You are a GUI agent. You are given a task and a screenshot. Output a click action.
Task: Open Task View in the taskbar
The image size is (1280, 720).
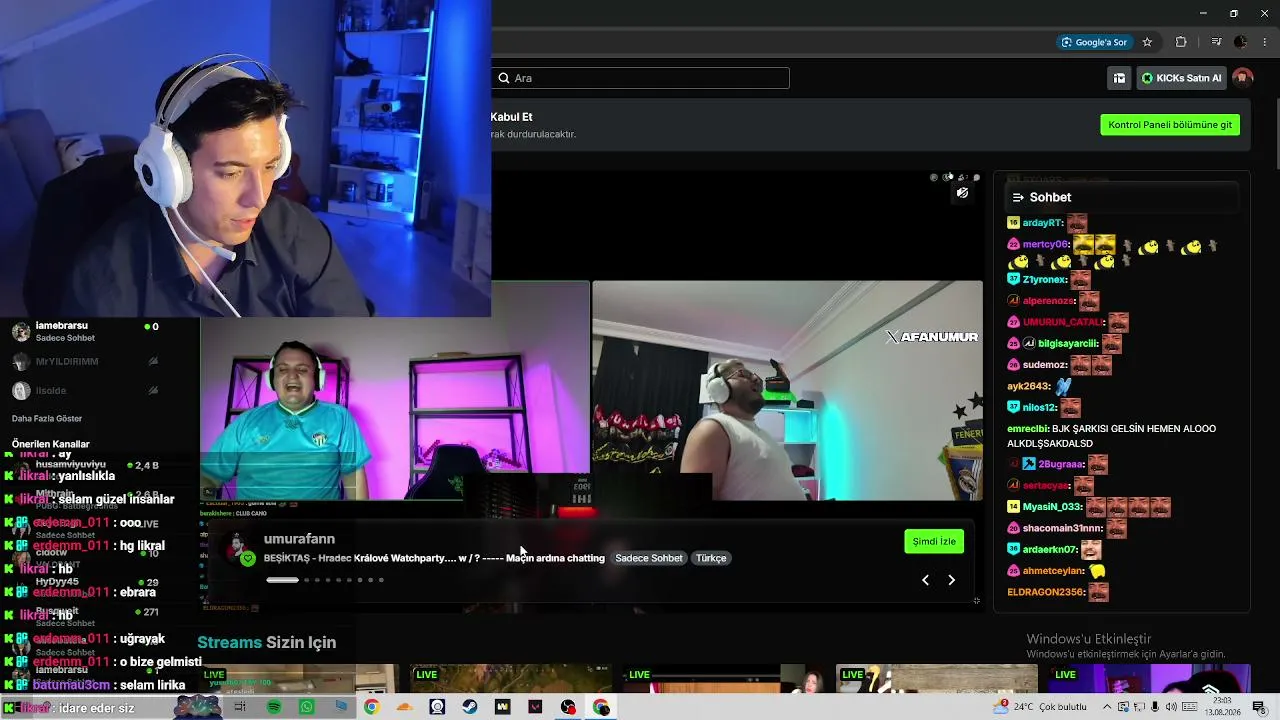[x=240, y=707]
